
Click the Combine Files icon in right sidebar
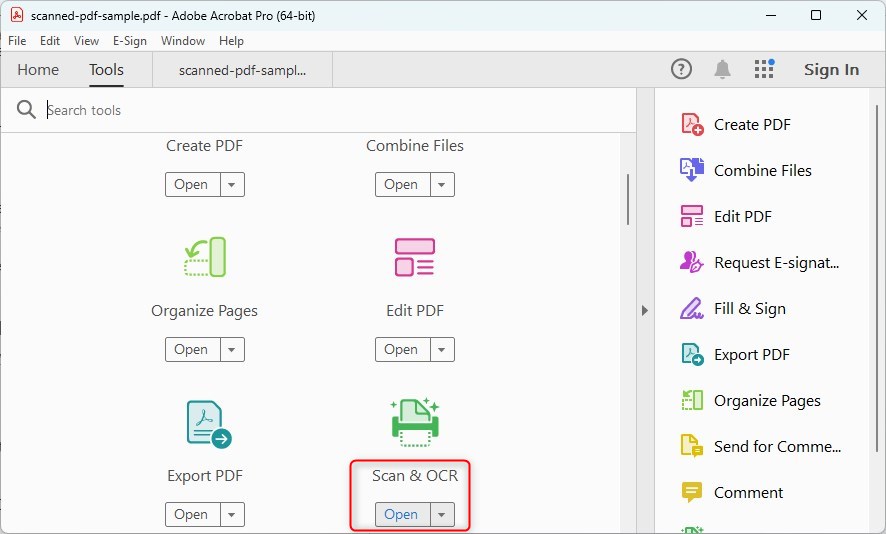pos(692,170)
